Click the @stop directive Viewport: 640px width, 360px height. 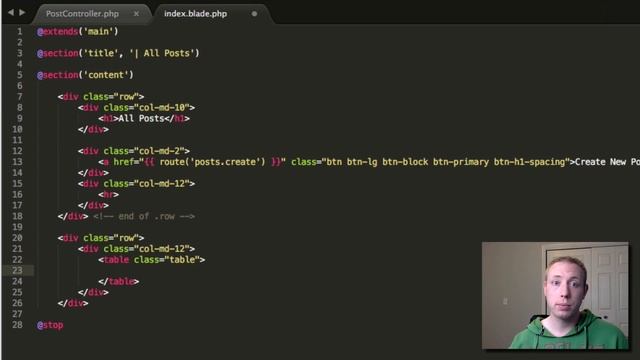pyautogui.click(x=50, y=325)
